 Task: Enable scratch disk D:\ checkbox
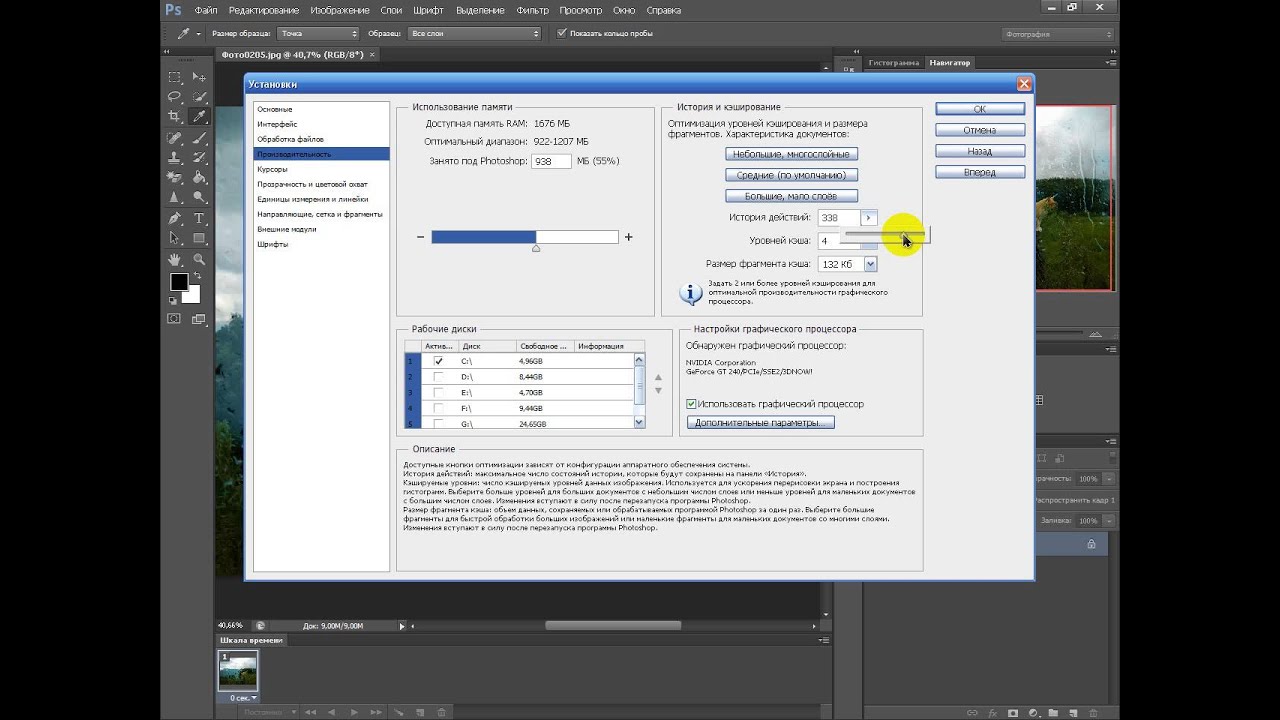click(x=438, y=376)
